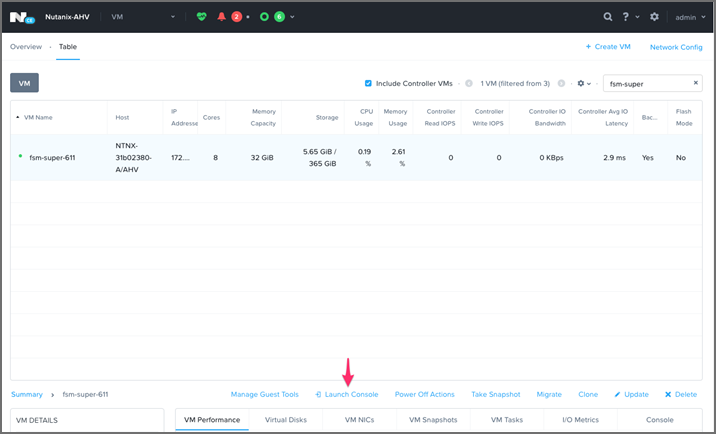
Task: Click the Update pencil icon
Action: 617,394
